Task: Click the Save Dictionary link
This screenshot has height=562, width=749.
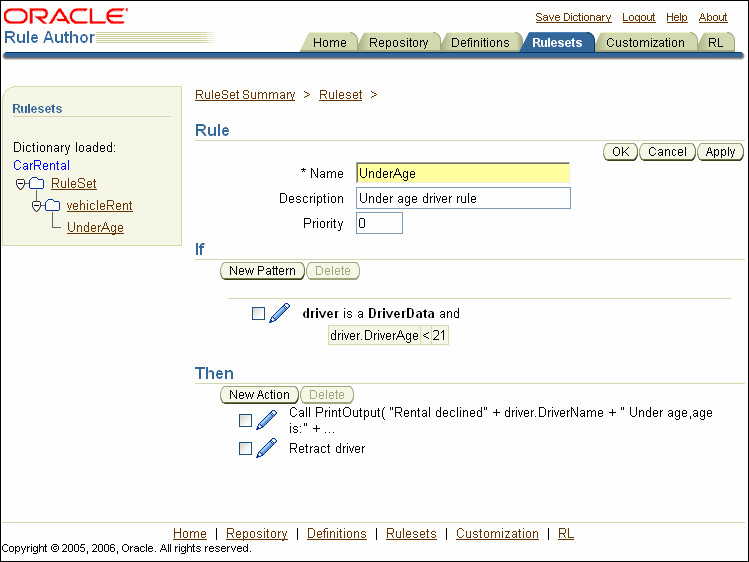Action: tap(573, 17)
